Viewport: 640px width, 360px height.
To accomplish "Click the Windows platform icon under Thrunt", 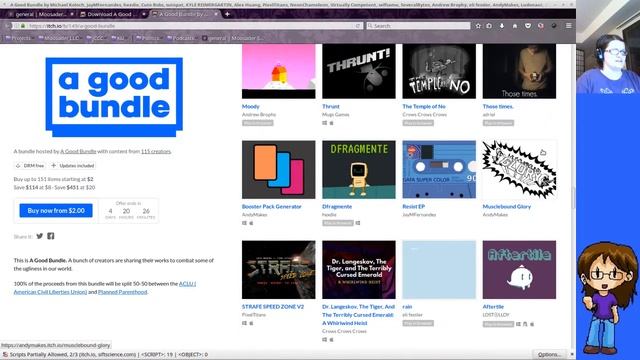I will pyautogui.click(x=325, y=123).
